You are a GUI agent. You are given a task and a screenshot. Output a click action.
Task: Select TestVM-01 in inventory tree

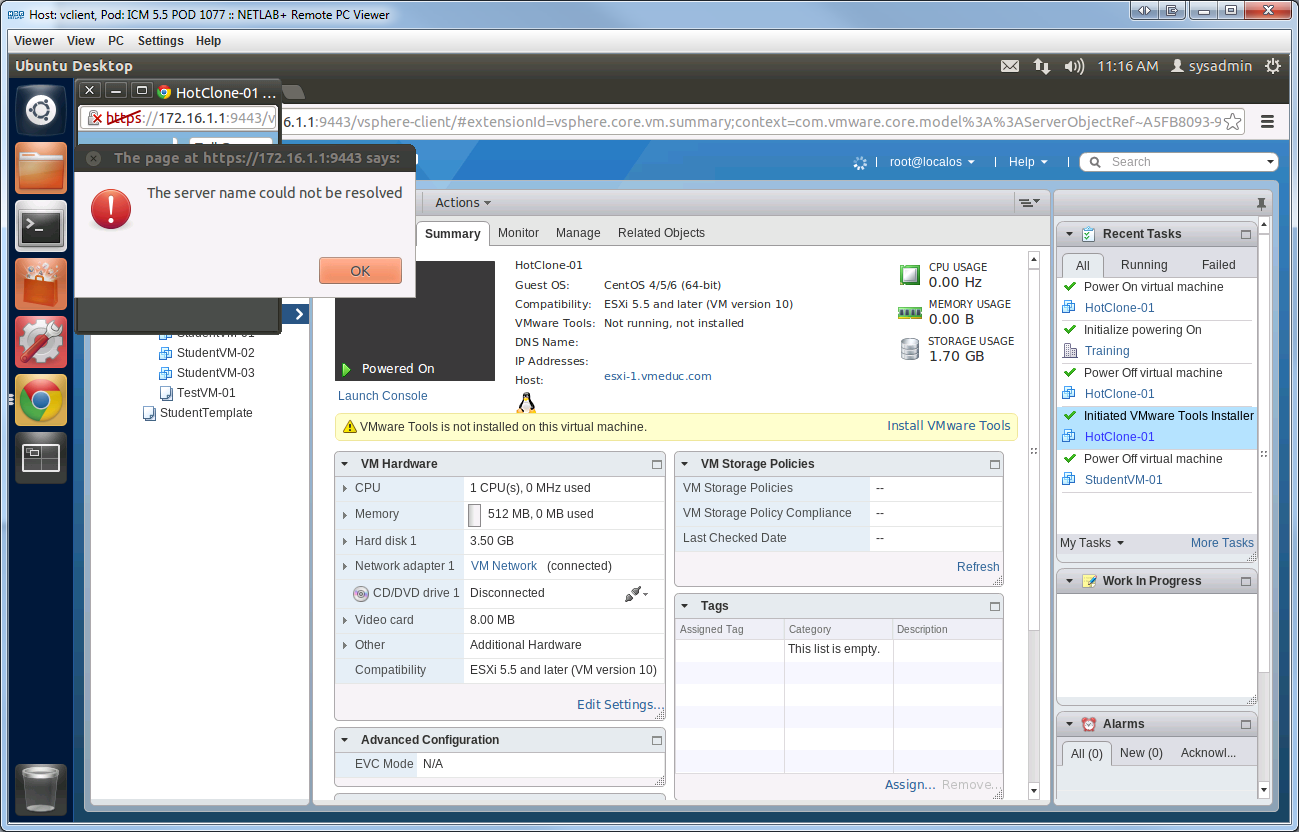pyautogui.click(x=206, y=393)
